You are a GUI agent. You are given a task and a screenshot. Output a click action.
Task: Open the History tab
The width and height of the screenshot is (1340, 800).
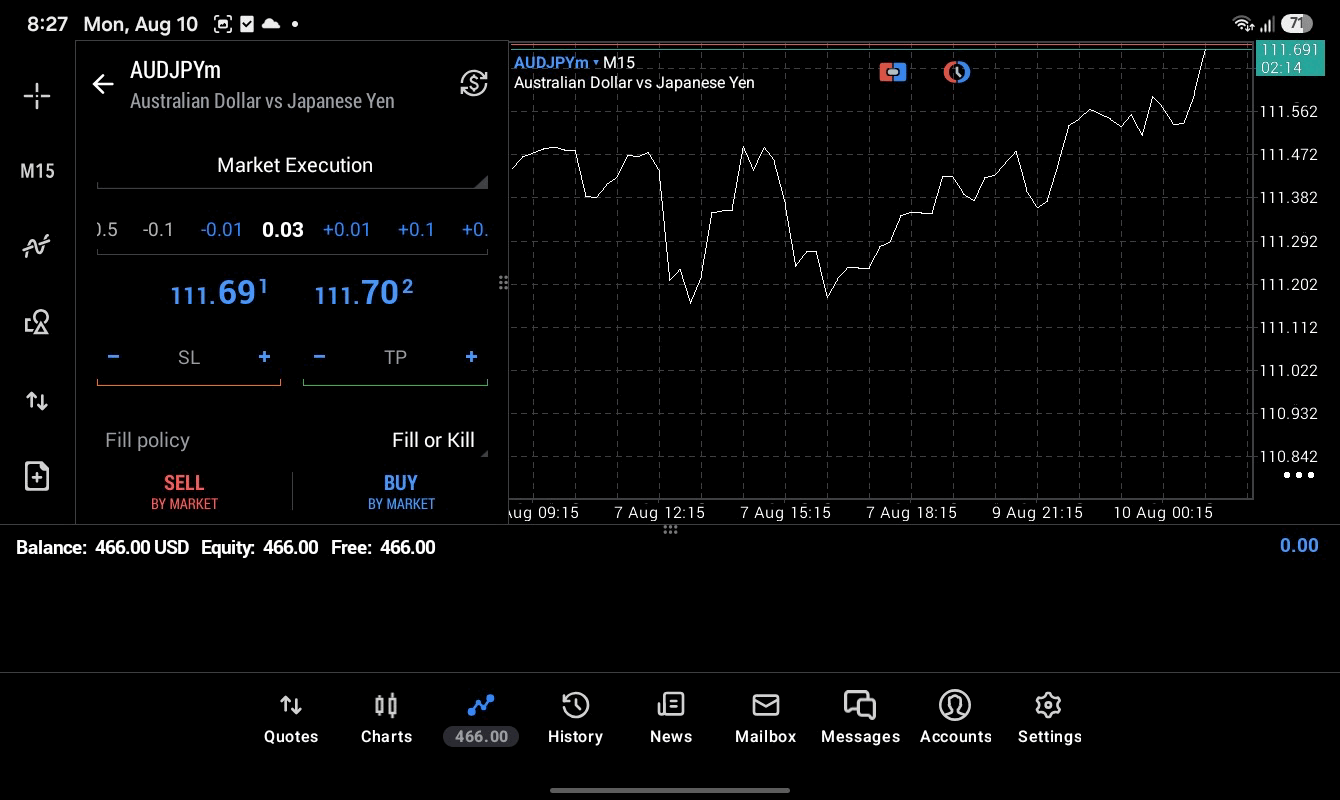(x=575, y=719)
